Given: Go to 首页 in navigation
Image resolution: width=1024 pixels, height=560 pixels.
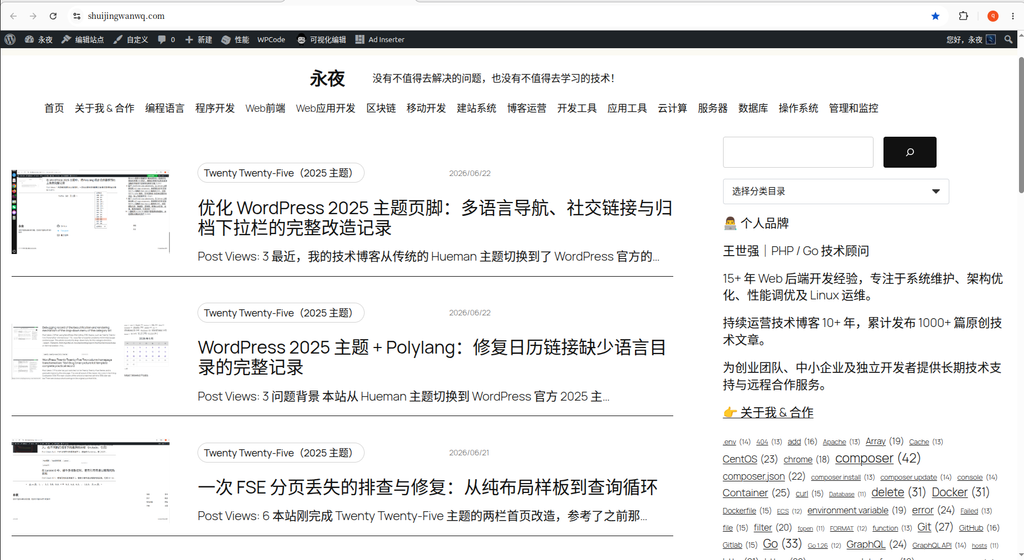Looking at the screenshot, I should tap(54, 108).
